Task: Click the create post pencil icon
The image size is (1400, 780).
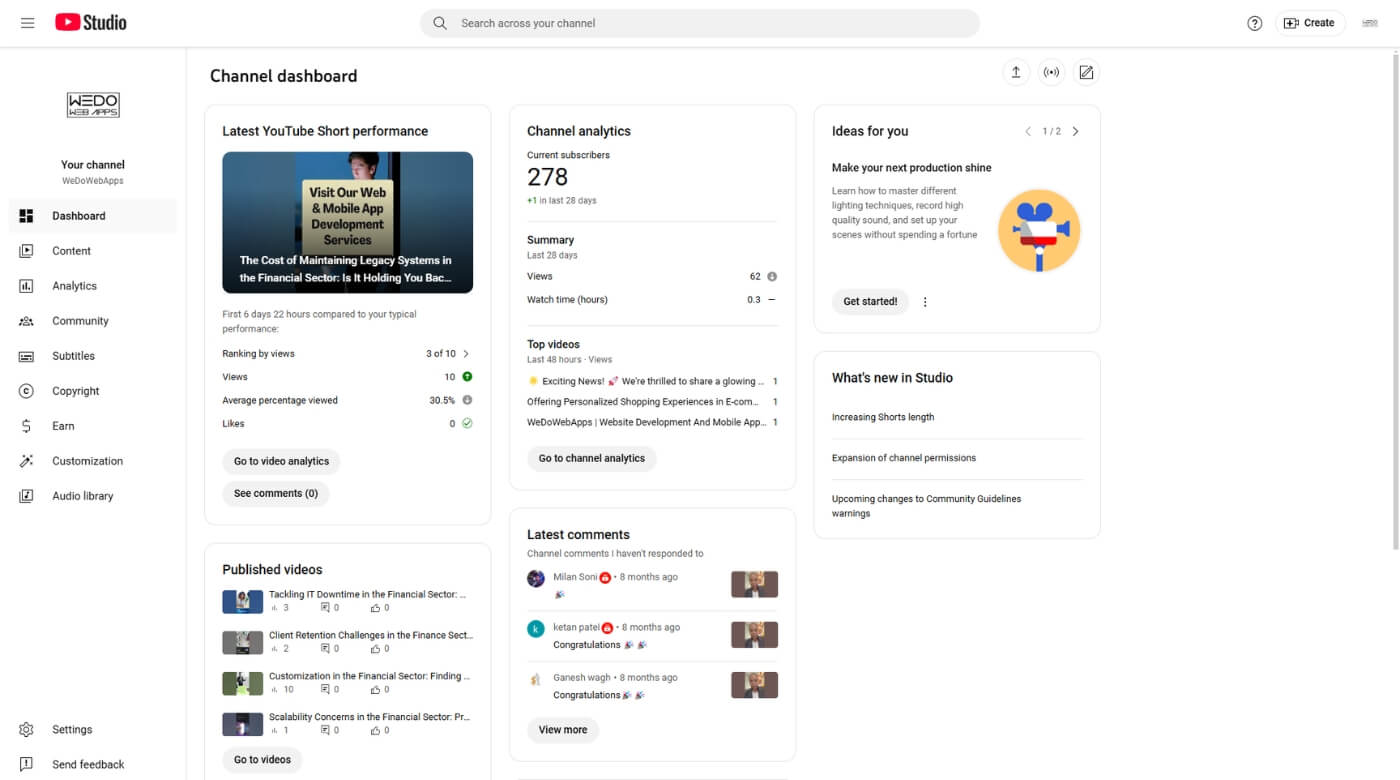Action: (x=1086, y=72)
